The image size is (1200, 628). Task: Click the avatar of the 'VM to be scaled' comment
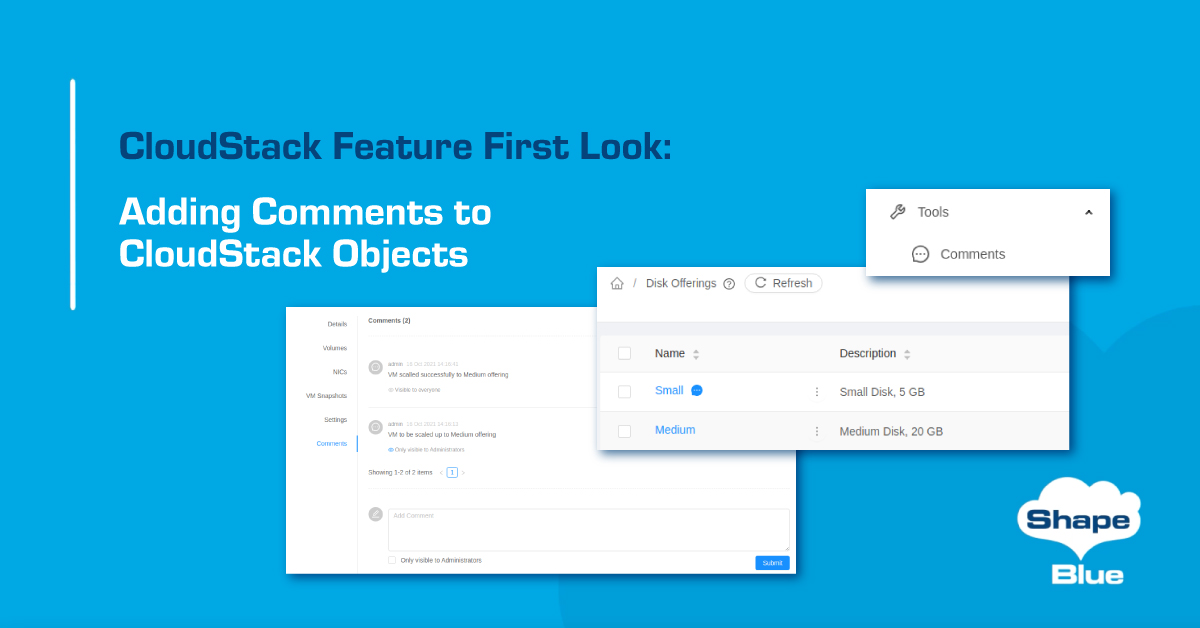click(376, 427)
